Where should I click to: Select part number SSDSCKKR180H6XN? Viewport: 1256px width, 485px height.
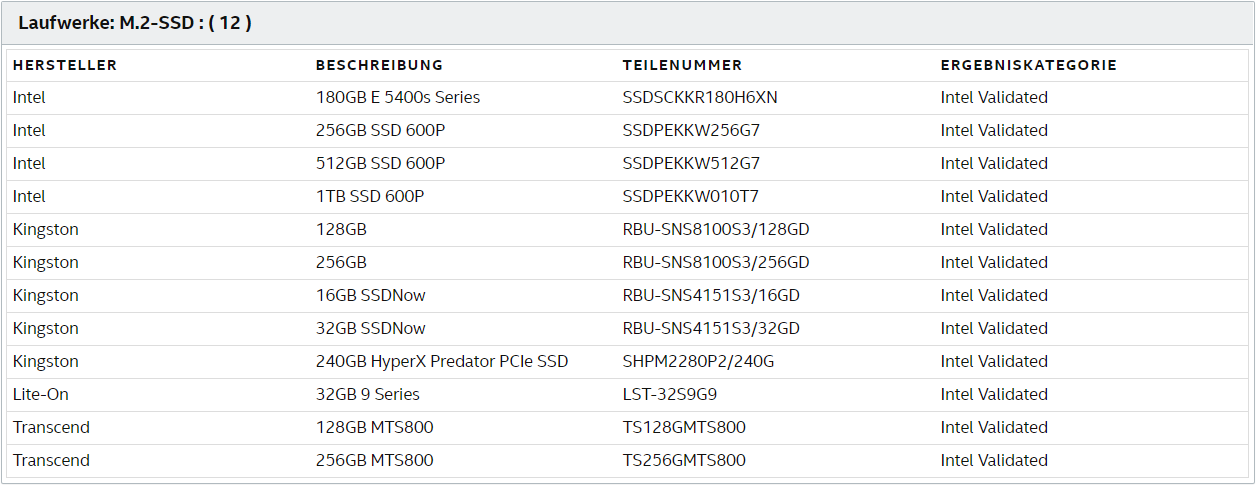700,98
